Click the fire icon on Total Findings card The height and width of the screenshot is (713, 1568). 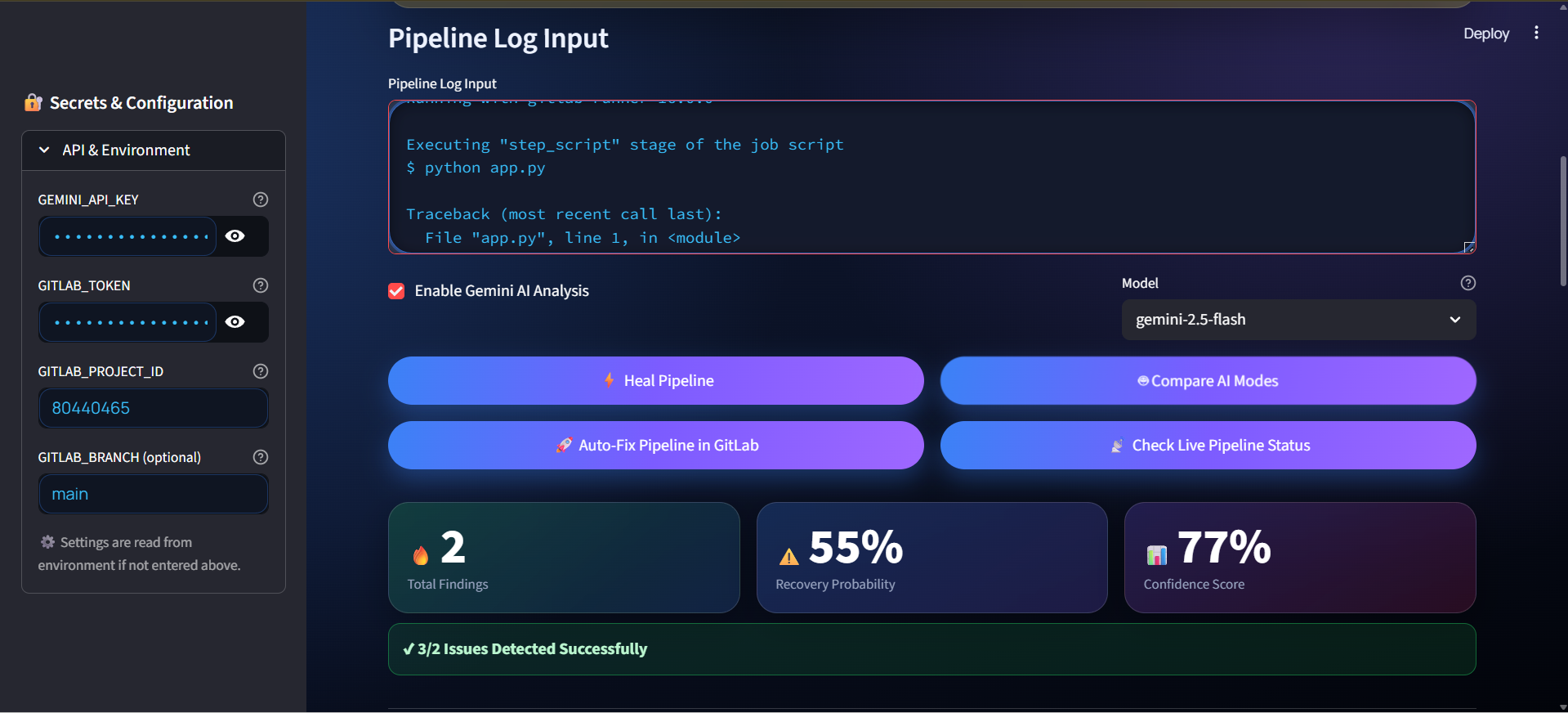point(420,555)
